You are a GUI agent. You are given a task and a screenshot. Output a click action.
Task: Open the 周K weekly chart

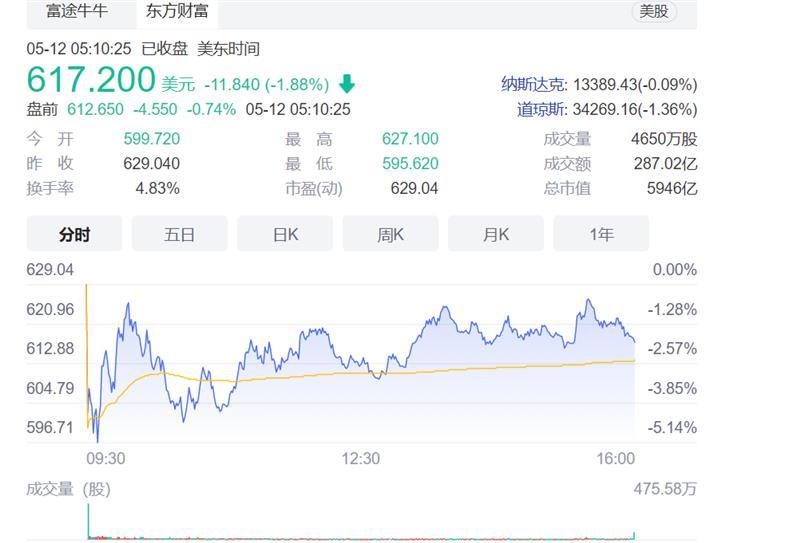point(390,234)
